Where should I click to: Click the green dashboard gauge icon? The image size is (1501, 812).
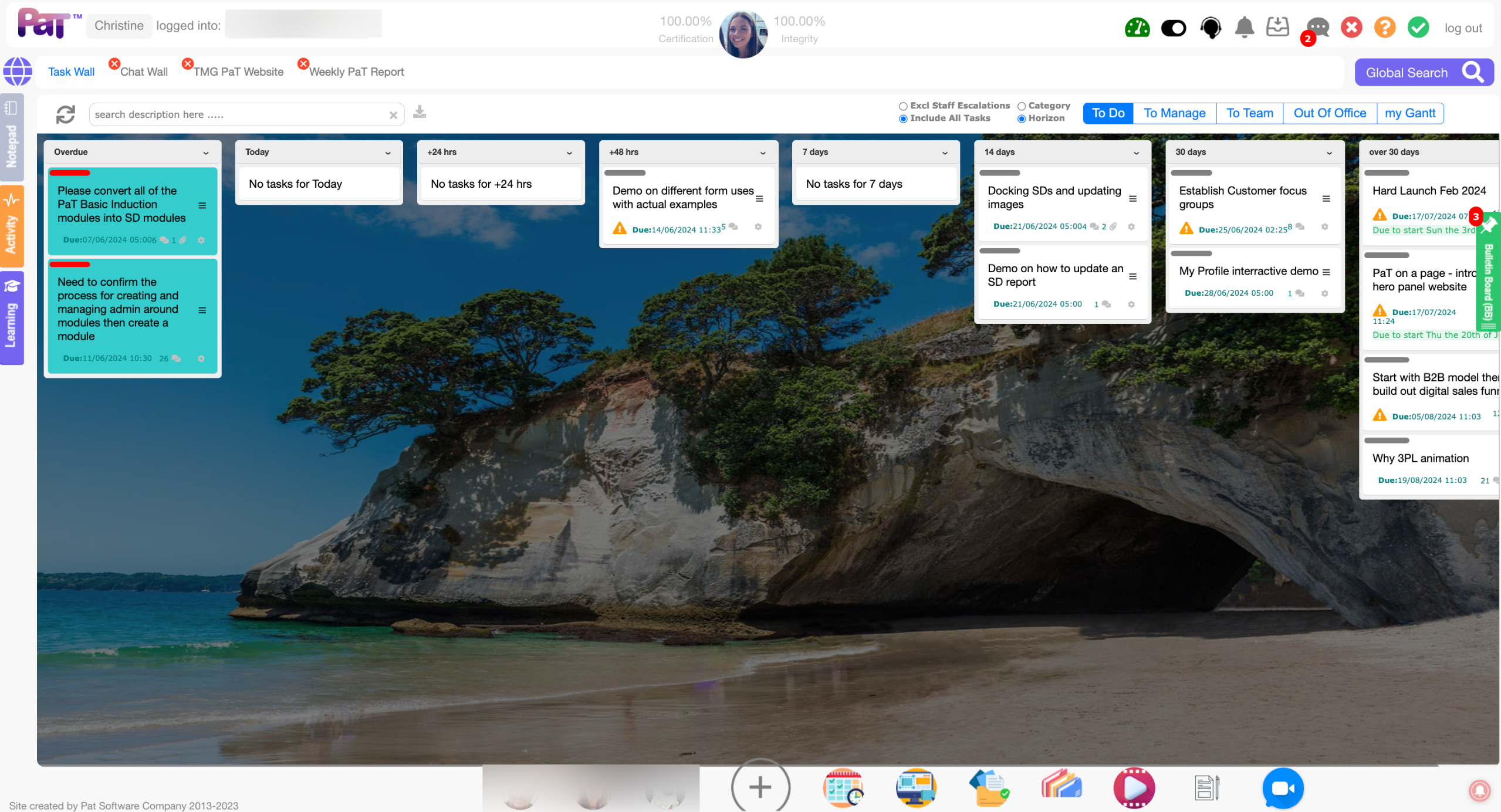1137,28
